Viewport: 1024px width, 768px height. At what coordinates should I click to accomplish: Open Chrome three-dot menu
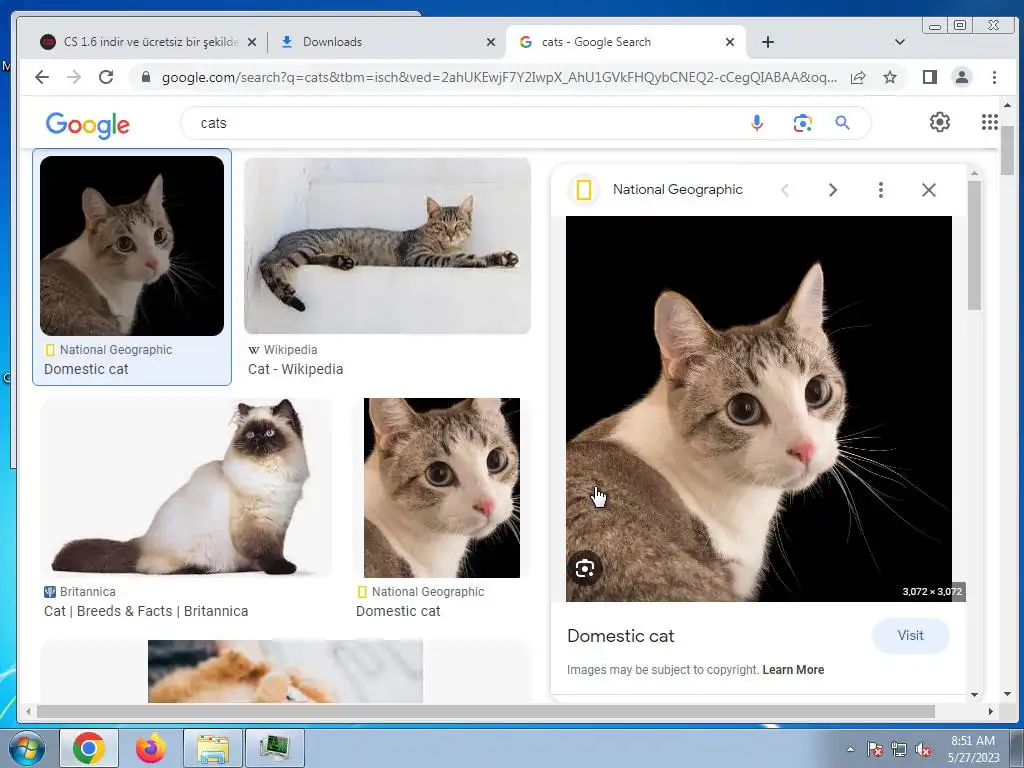tap(994, 77)
